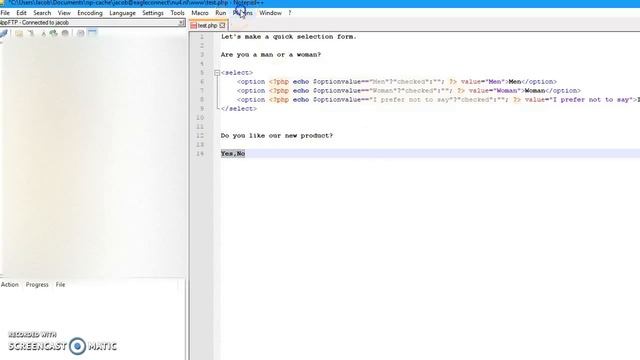This screenshot has height=360, width=640.
Task: Toggle the NppFTP messages window icon
Action: 92,33
